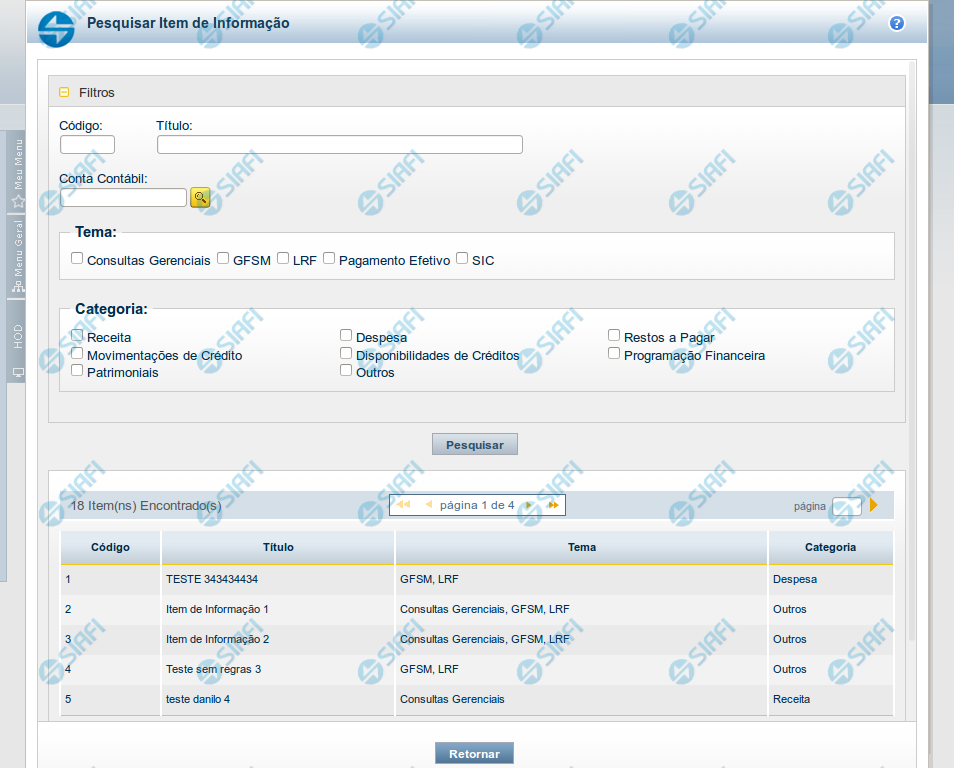The height and width of the screenshot is (768, 954).
Task: Click the previous page arrow icon
Action: [428, 505]
